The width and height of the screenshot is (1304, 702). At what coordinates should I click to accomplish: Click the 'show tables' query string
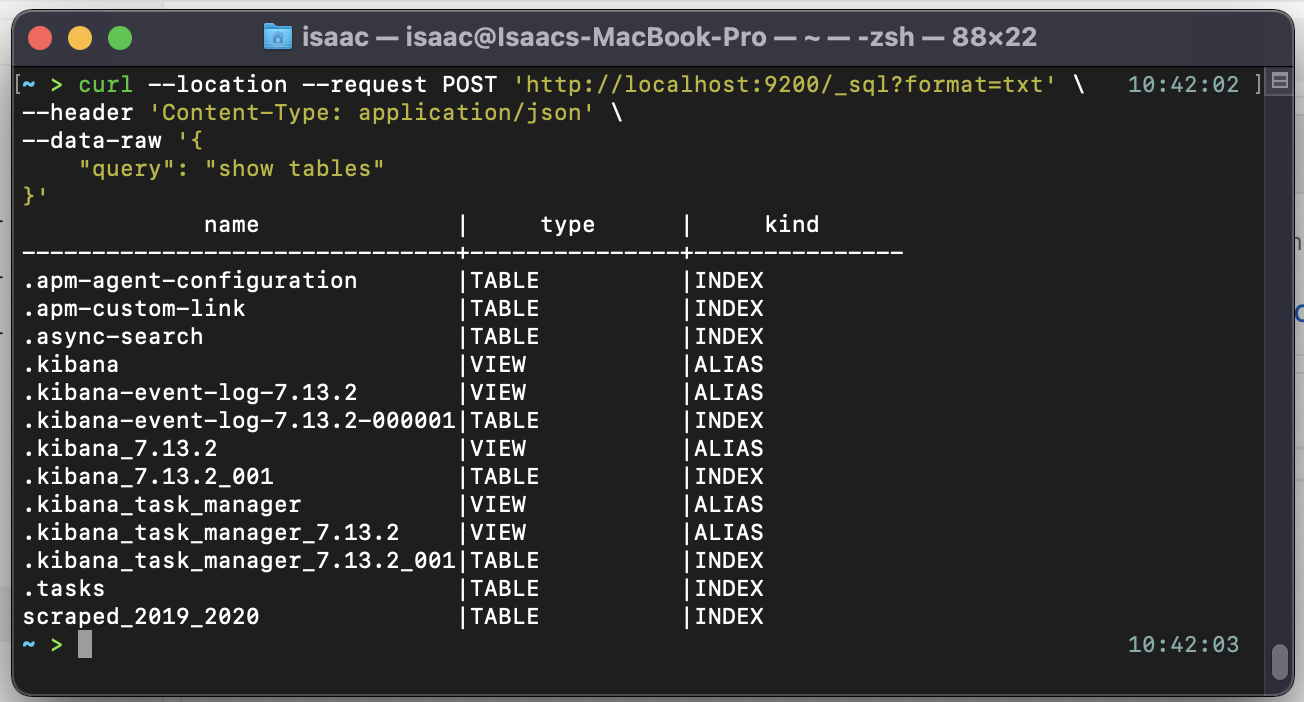[295, 169]
